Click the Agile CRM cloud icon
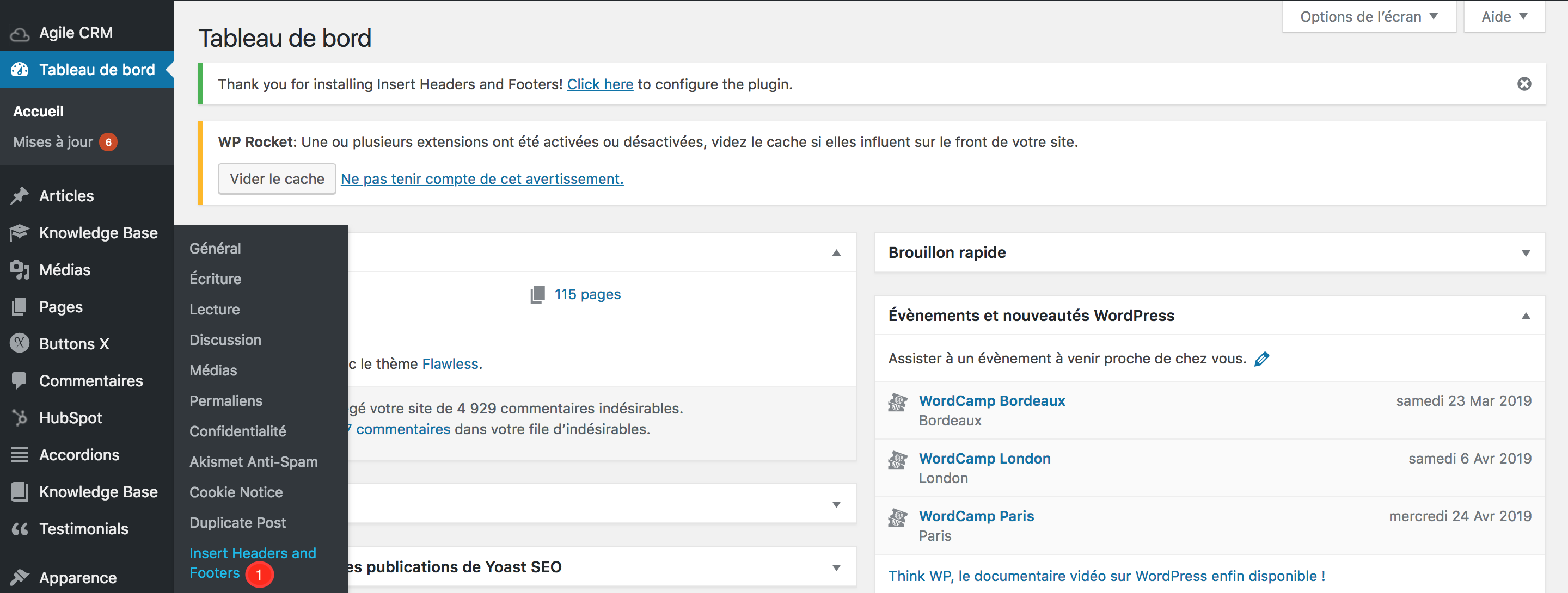This screenshot has height=593, width=1568. pos(20,34)
